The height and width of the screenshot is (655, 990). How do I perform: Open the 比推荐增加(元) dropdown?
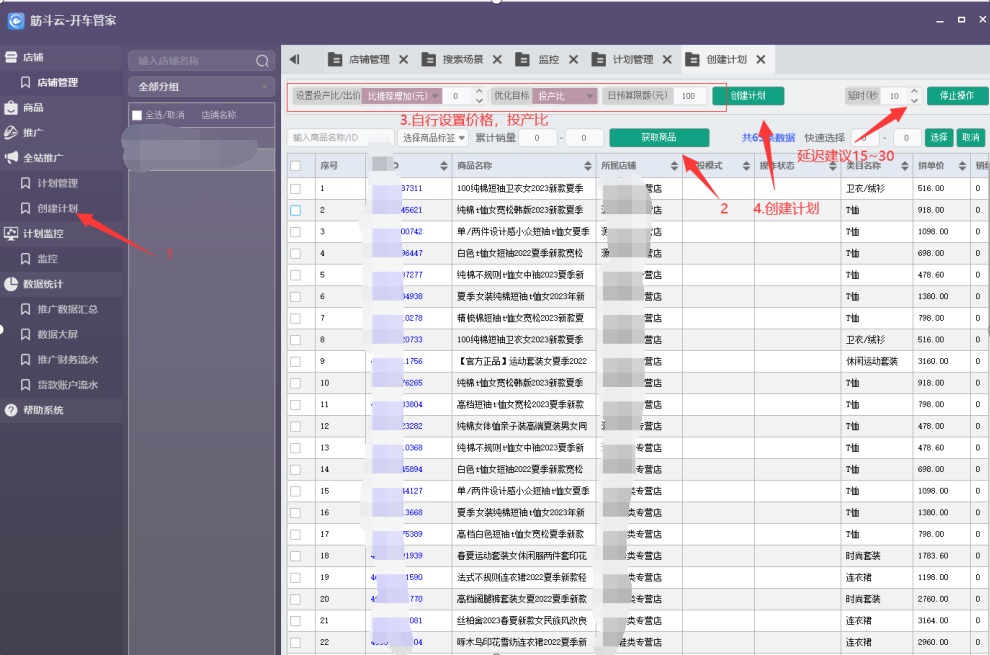pyautogui.click(x=402, y=96)
